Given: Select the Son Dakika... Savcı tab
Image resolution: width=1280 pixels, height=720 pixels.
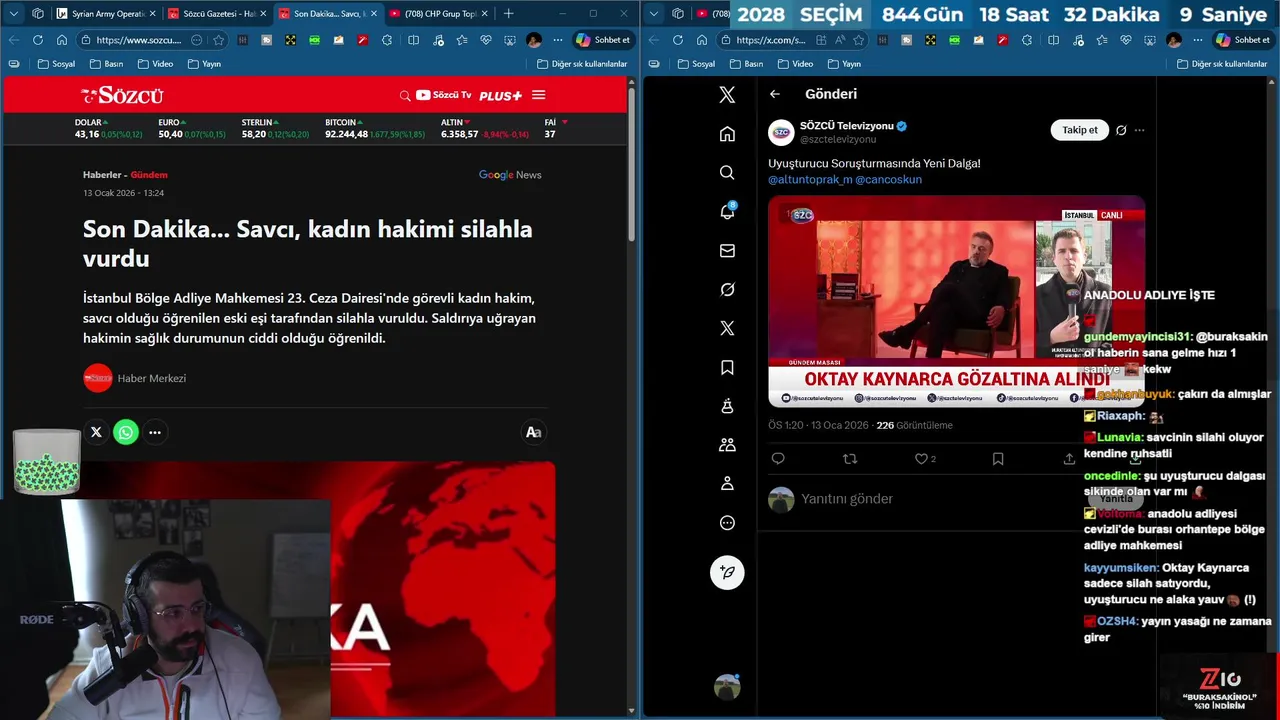Looking at the screenshot, I should point(327,13).
